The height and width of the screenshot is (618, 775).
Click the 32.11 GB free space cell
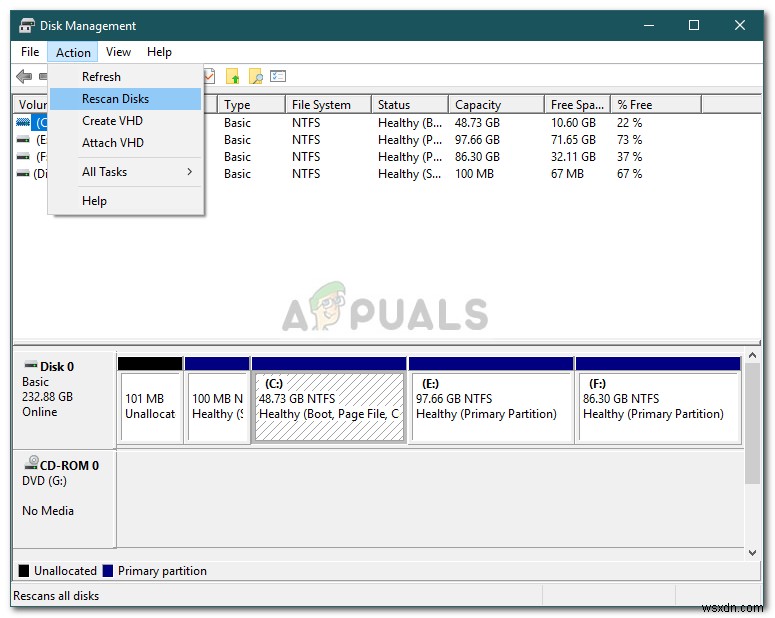pos(573,157)
